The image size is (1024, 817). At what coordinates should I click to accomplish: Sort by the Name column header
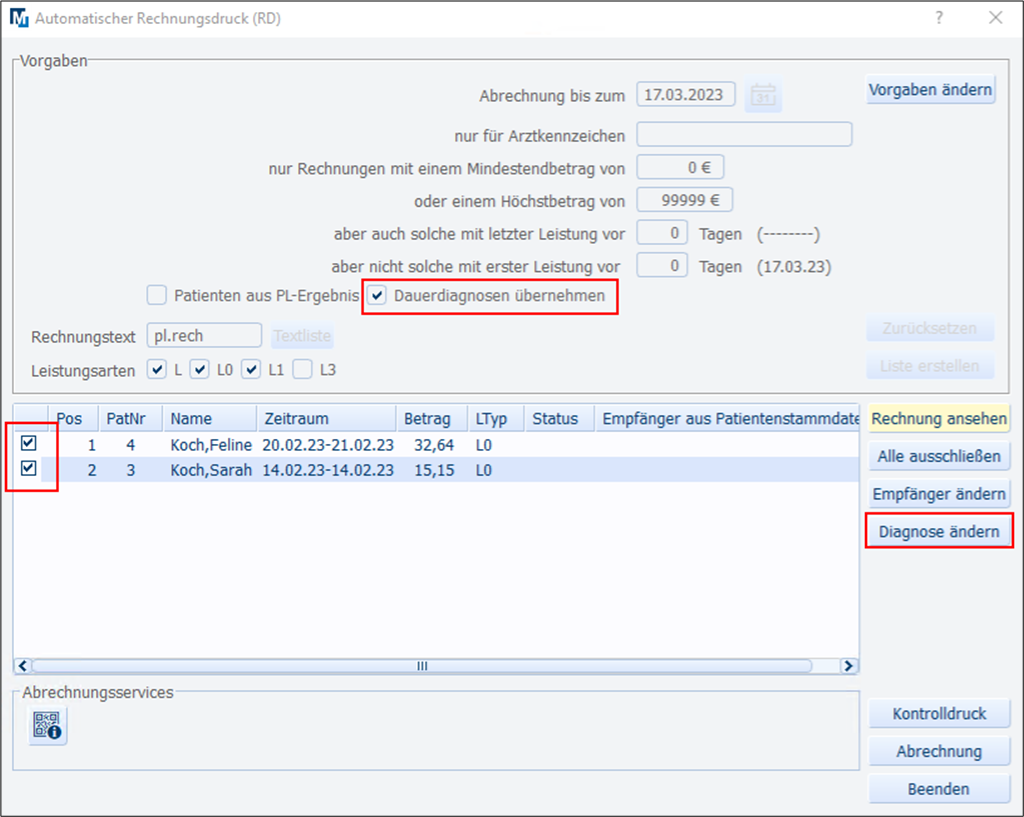tap(210, 419)
